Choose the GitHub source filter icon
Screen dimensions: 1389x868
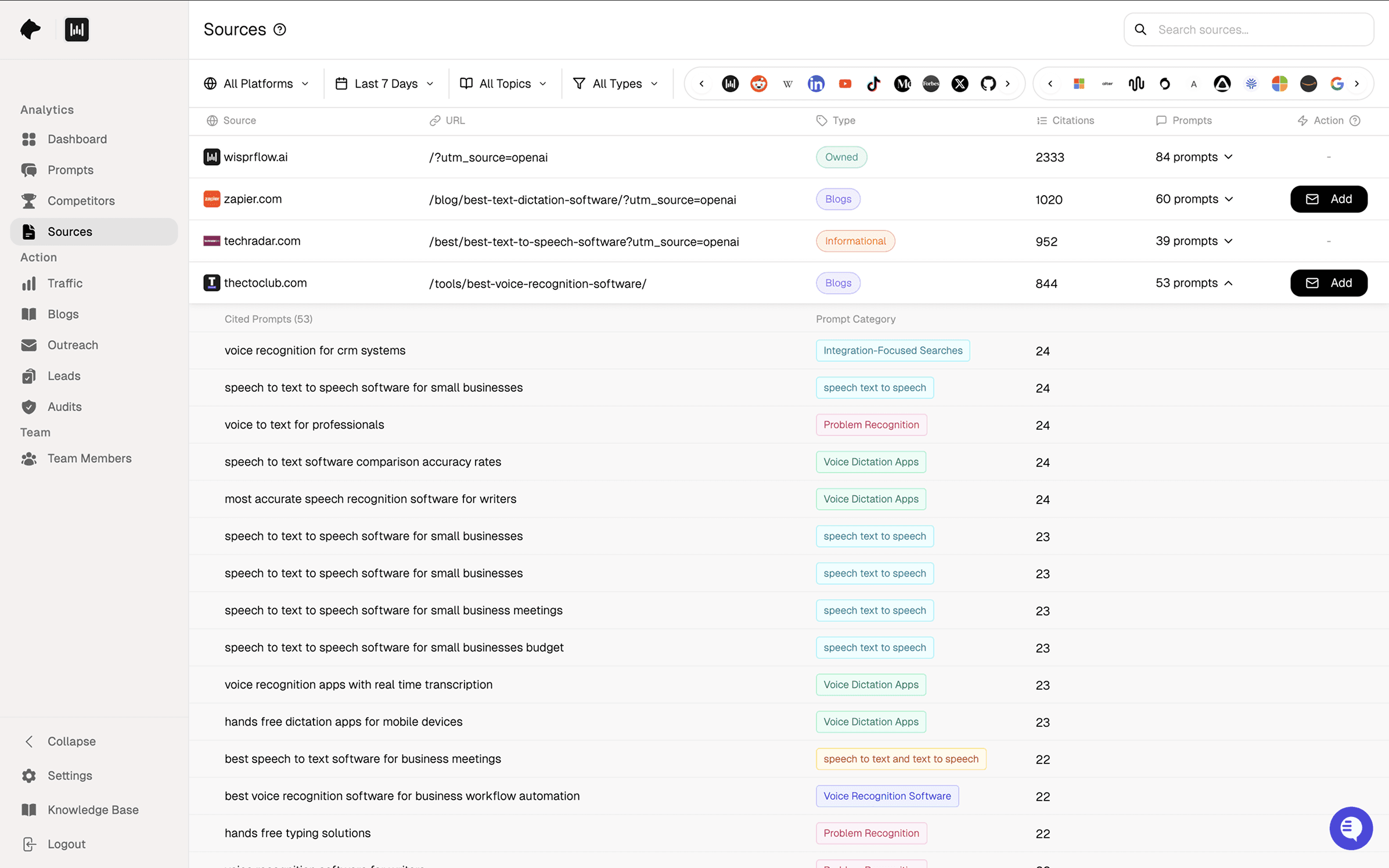pyautogui.click(x=988, y=84)
